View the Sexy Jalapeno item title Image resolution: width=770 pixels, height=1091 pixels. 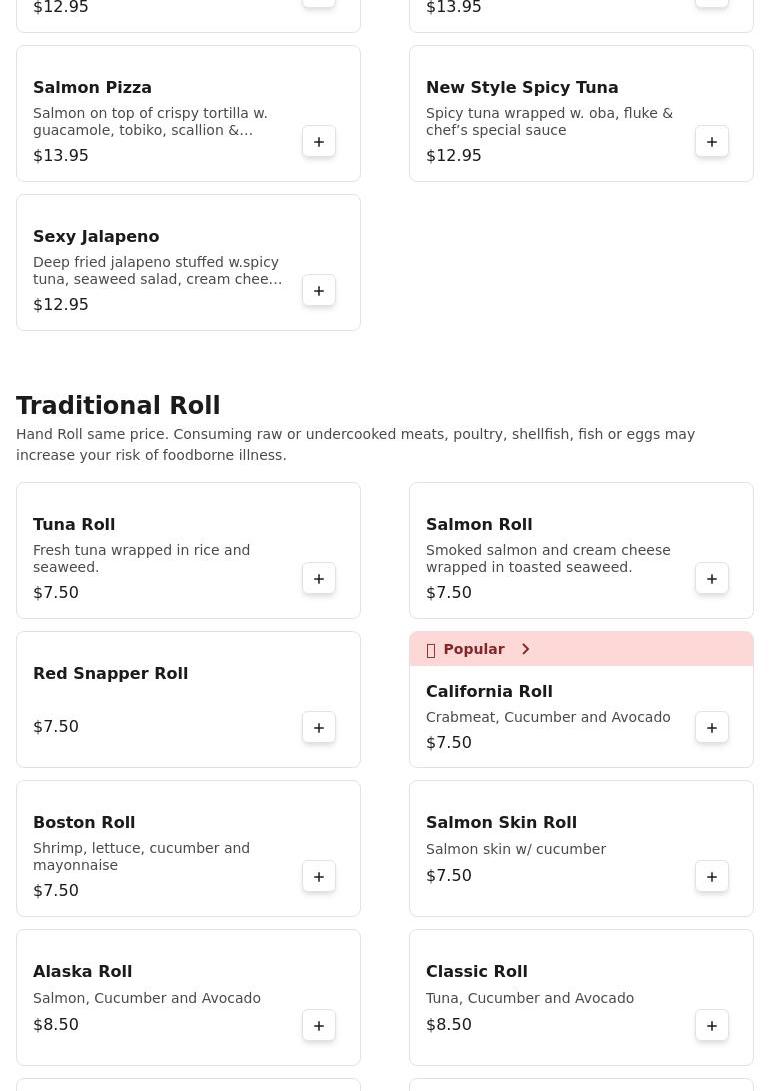[x=96, y=237]
